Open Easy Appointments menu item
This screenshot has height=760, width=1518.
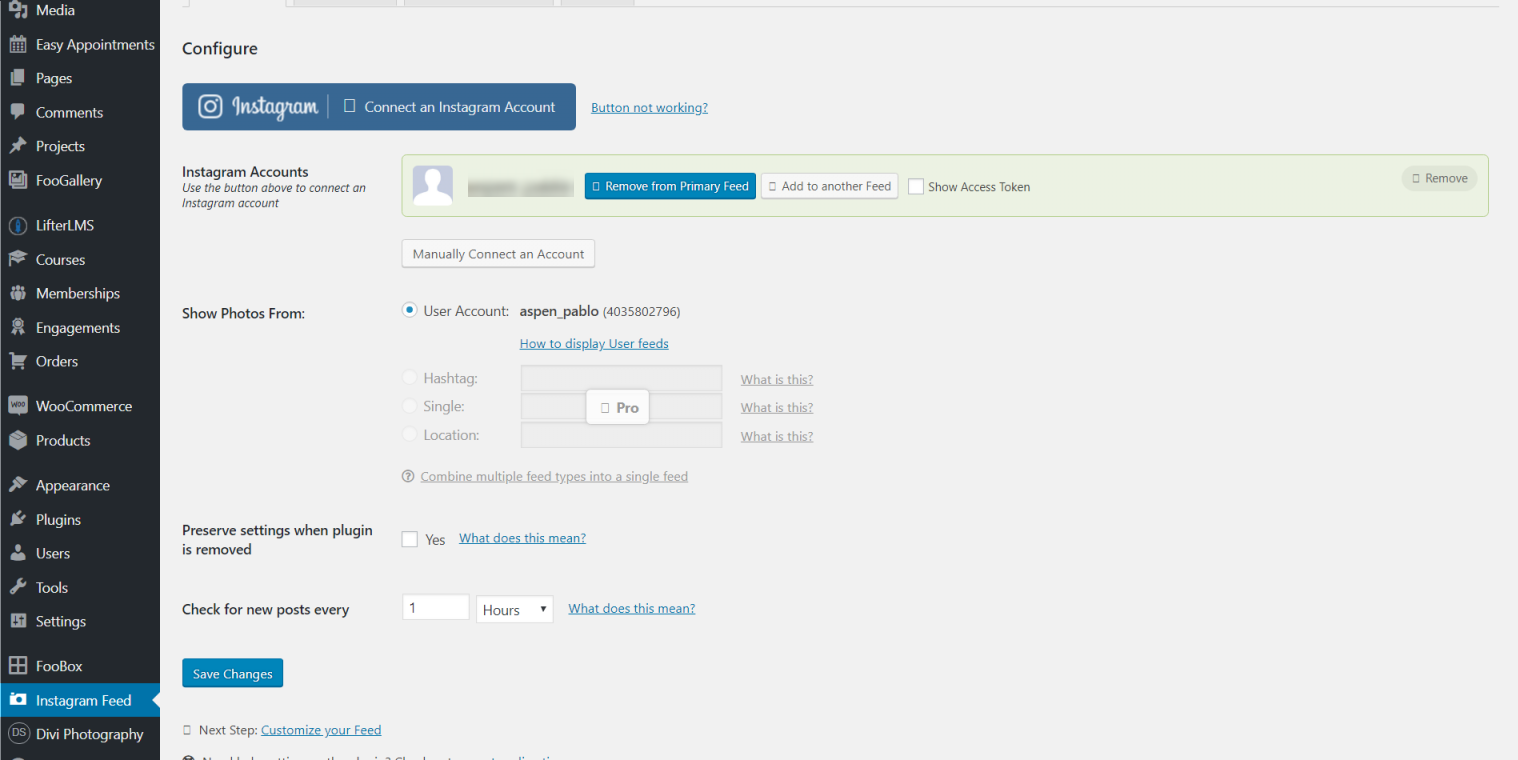80,45
